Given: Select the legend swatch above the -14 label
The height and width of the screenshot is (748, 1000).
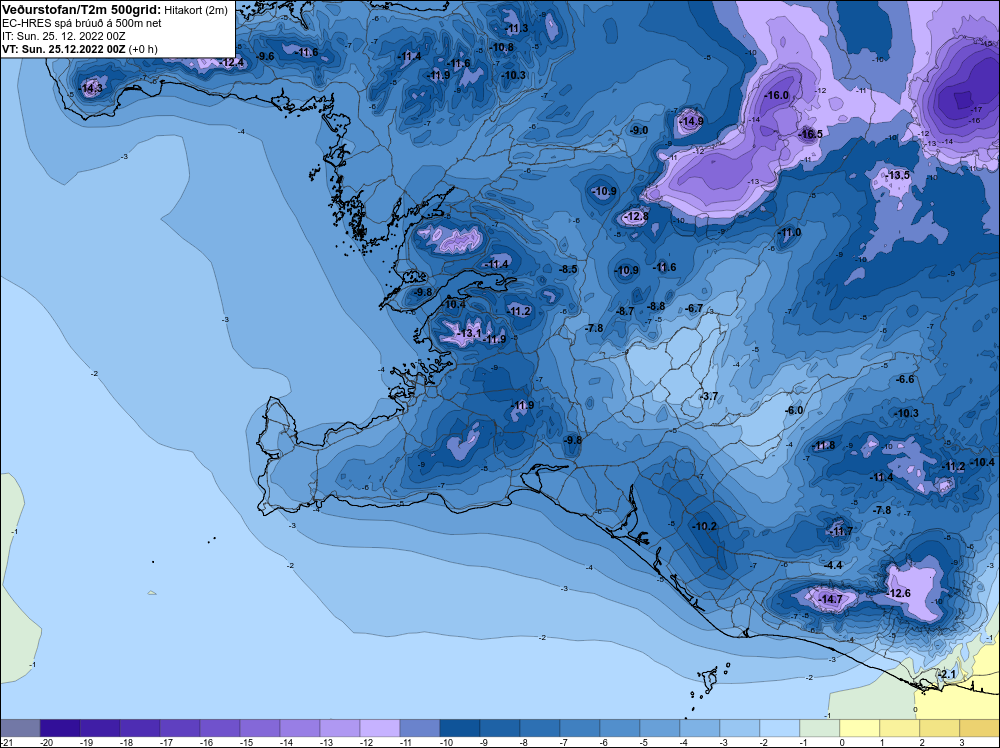Looking at the screenshot, I should [300, 728].
